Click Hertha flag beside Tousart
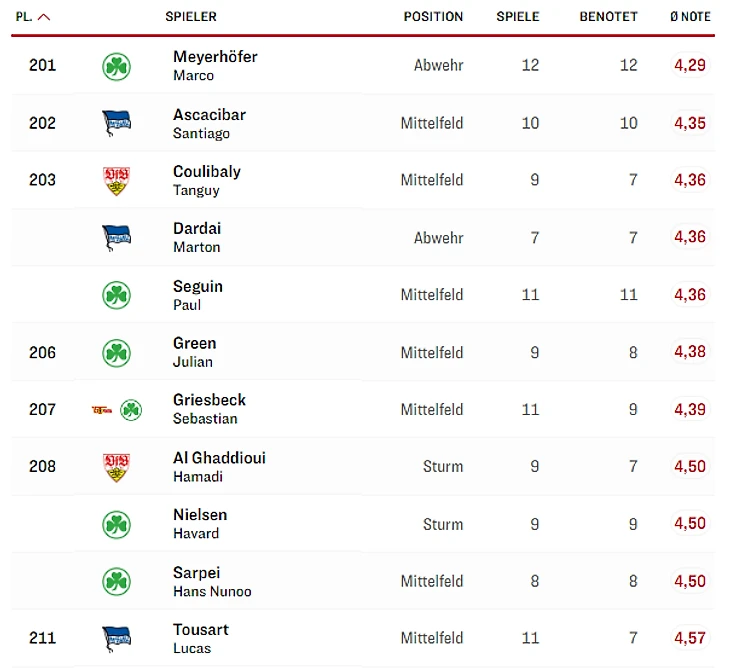This screenshot has width=730, height=672. click(116, 638)
